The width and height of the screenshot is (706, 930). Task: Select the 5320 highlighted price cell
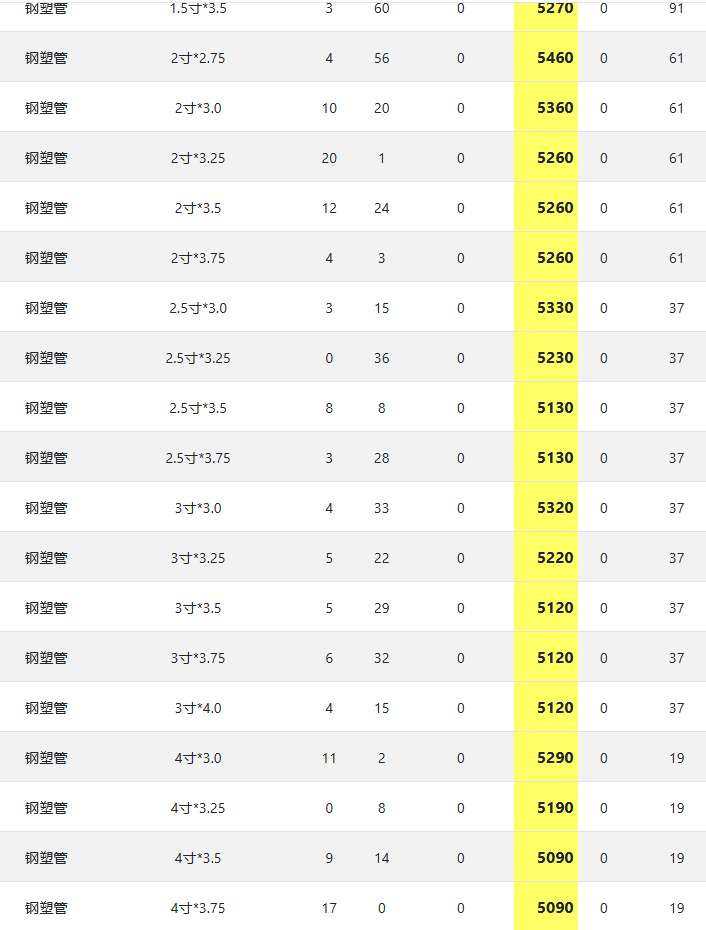[x=546, y=508]
